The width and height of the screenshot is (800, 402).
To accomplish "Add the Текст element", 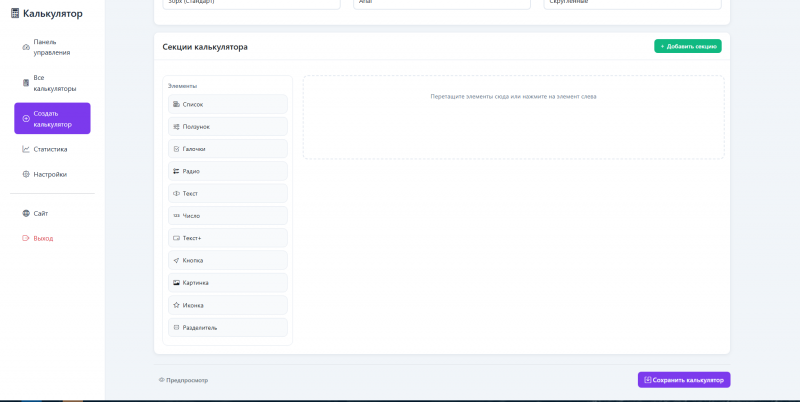I will coord(228,193).
